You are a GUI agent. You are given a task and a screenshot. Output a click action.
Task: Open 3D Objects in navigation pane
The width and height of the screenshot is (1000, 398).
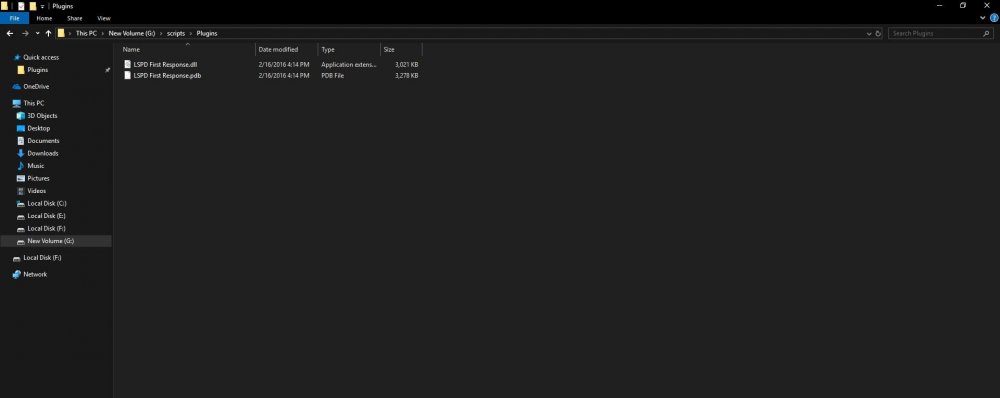42,116
